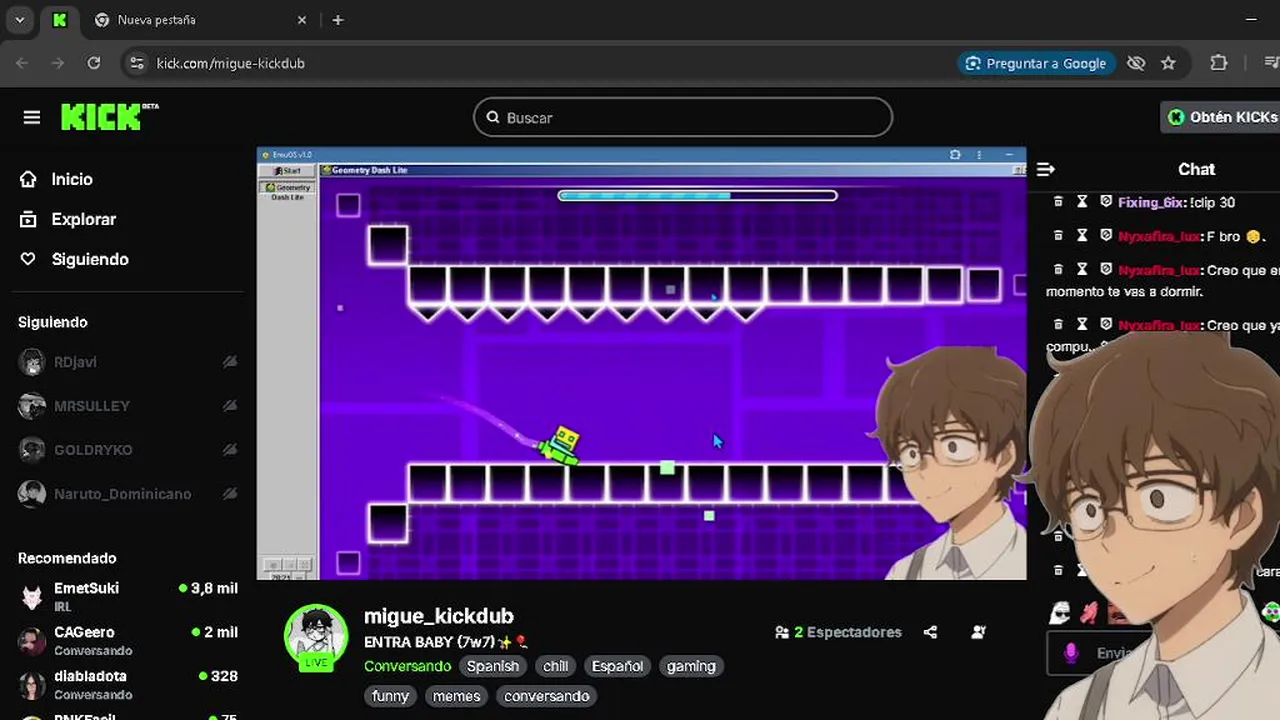Screen dimensions: 1280x720
Task: Timeout sender of "F bro" with hourglass icon
Action: coord(1082,236)
